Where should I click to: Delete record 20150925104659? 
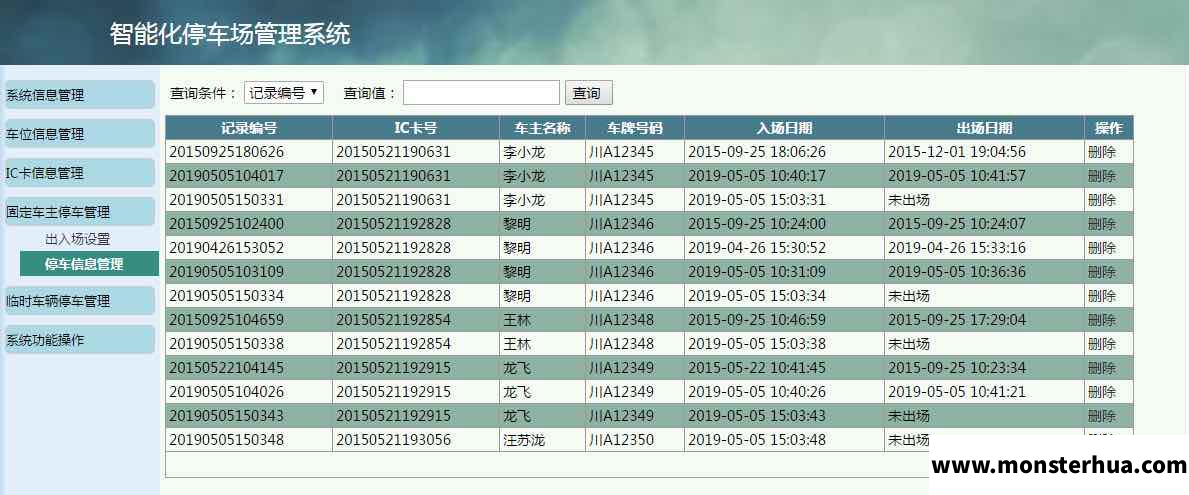click(x=1102, y=320)
